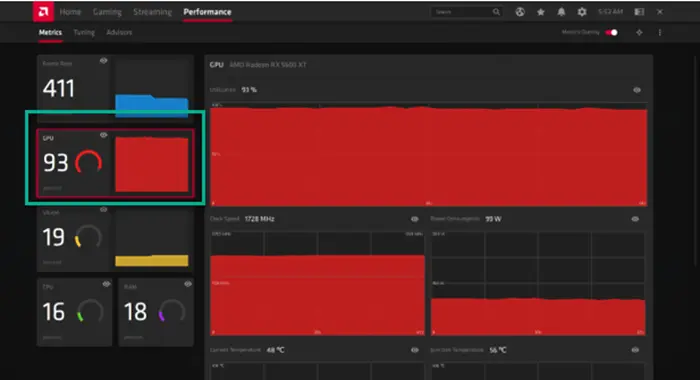Toggle the Frame Rate card eye icon
Image resolution: width=700 pixels, height=380 pixels.
(x=104, y=61)
